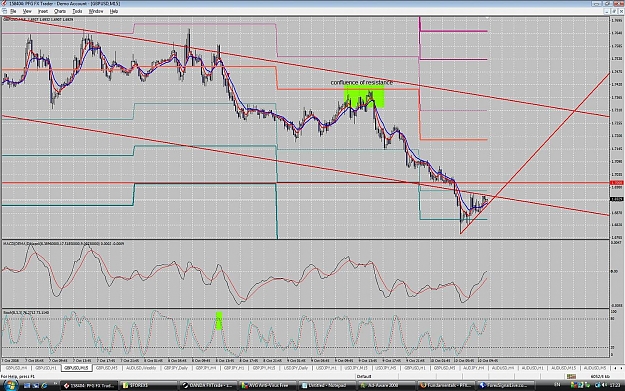Switch to the AUDUSD,H4 chart tab
This screenshot has width=625, height=391.
[503, 368]
